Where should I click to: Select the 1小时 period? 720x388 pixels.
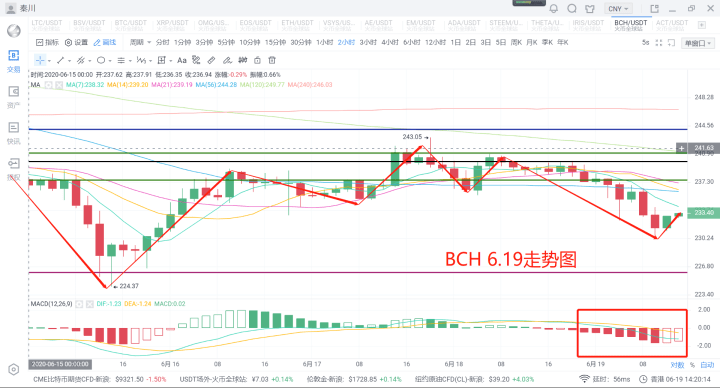(325, 42)
